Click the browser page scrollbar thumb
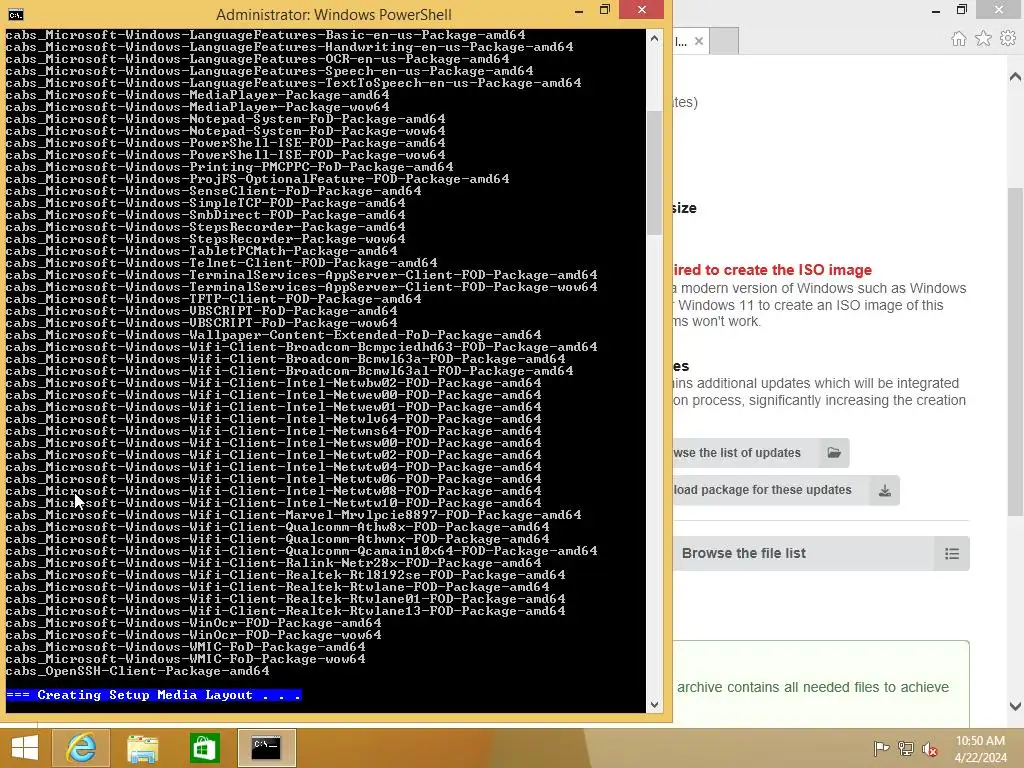The image size is (1024, 768). click(1015, 353)
